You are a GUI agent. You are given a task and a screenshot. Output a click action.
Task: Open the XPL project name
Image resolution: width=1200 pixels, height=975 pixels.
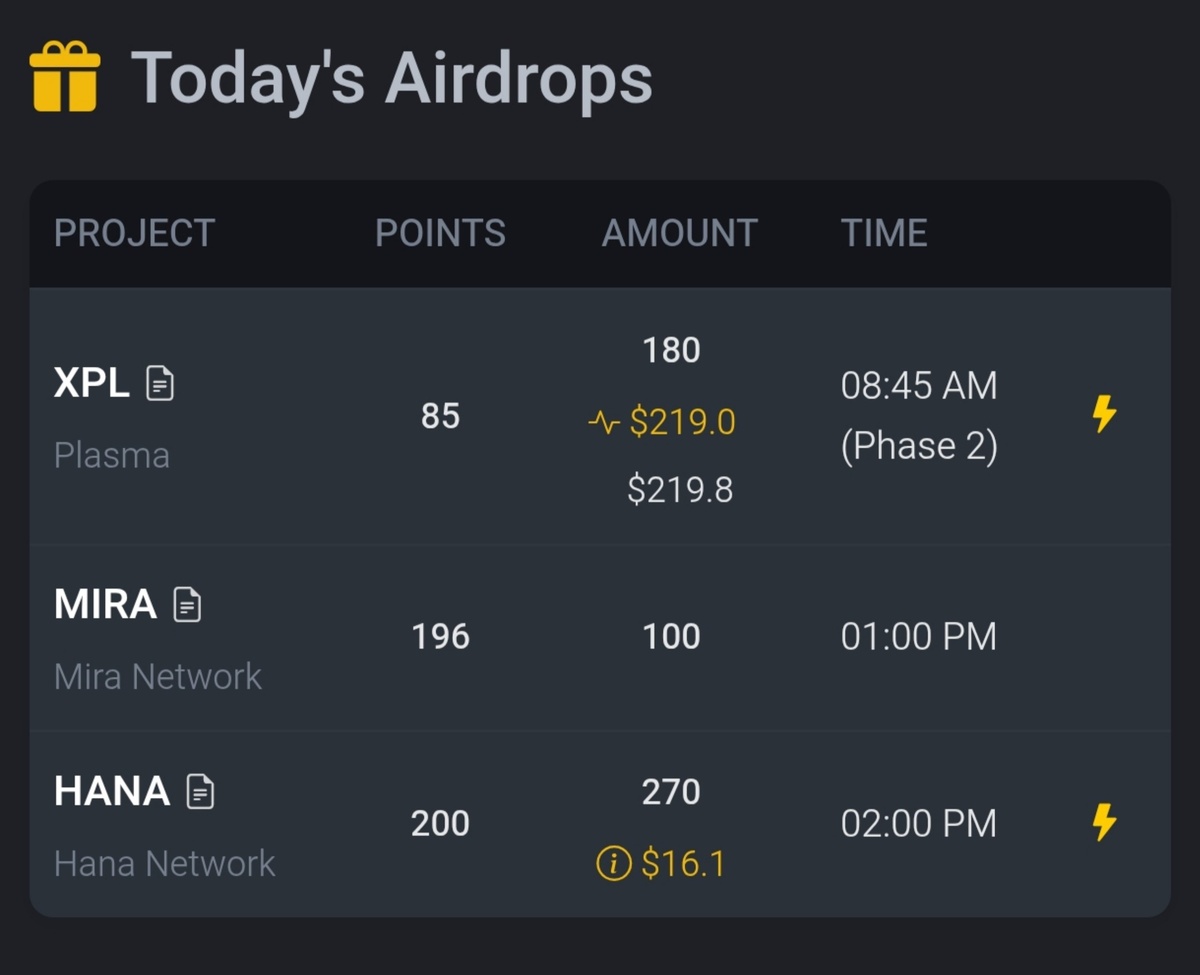(x=91, y=383)
